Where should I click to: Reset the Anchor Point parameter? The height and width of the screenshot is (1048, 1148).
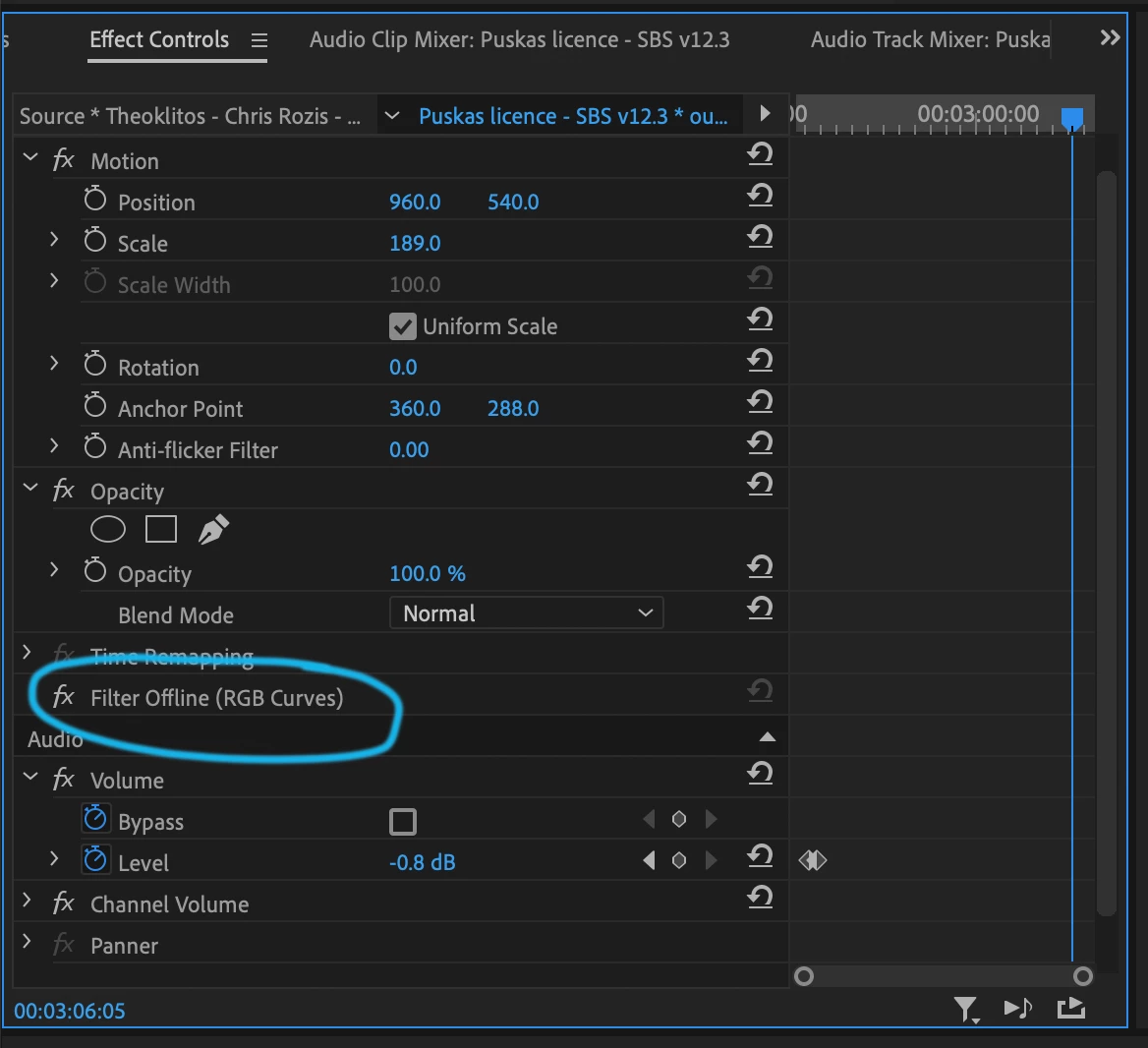[760, 401]
